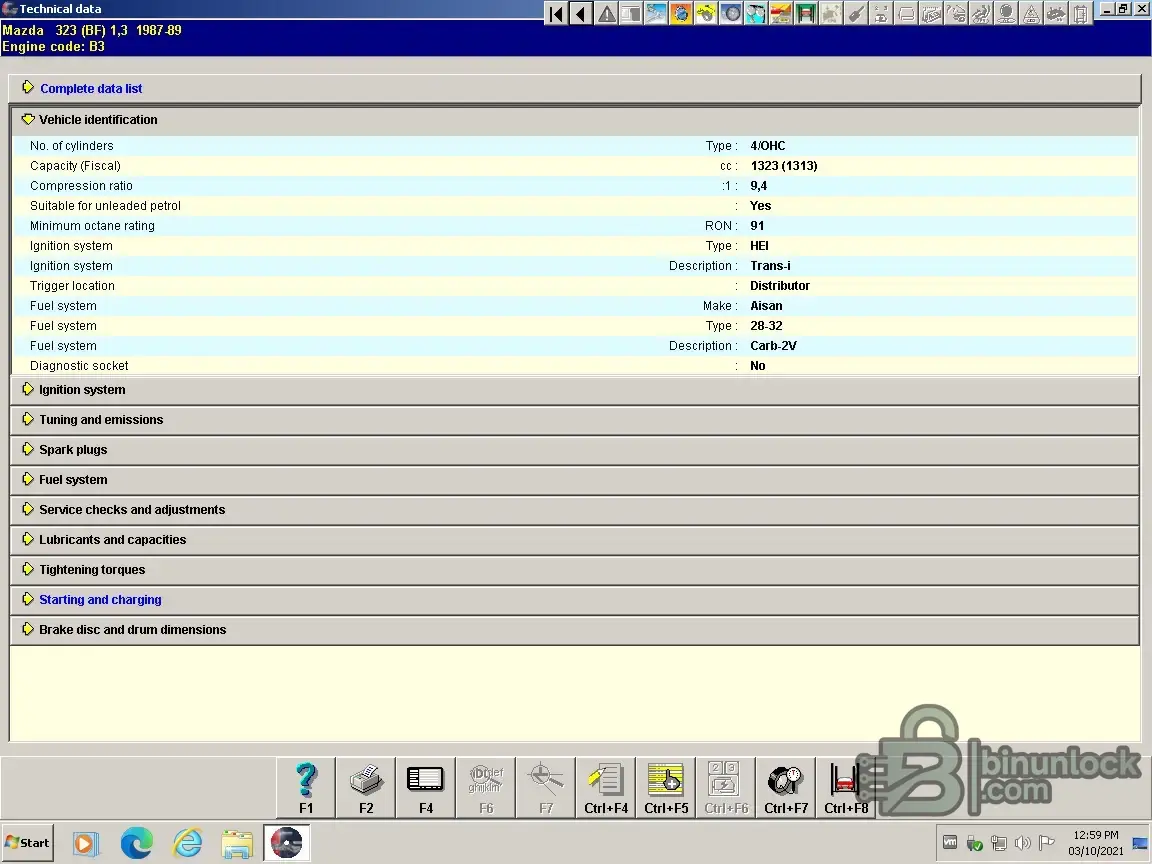Viewport: 1152px width, 864px height.
Task: Print the data using the F2 printer button
Action: [x=366, y=788]
